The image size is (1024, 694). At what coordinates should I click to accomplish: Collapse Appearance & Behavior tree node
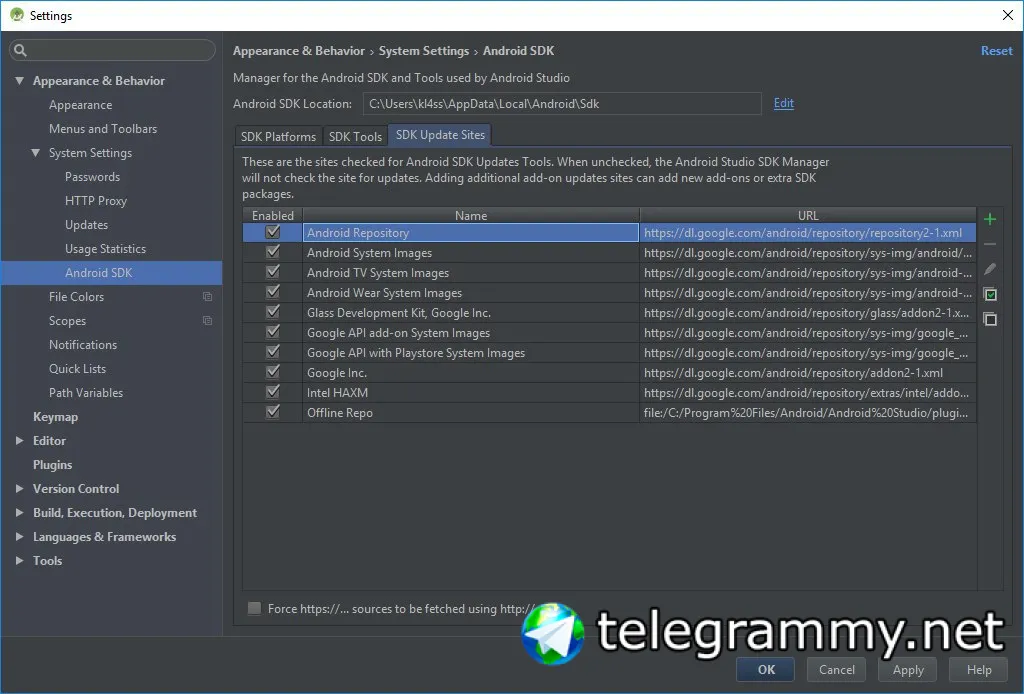[20, 80]
